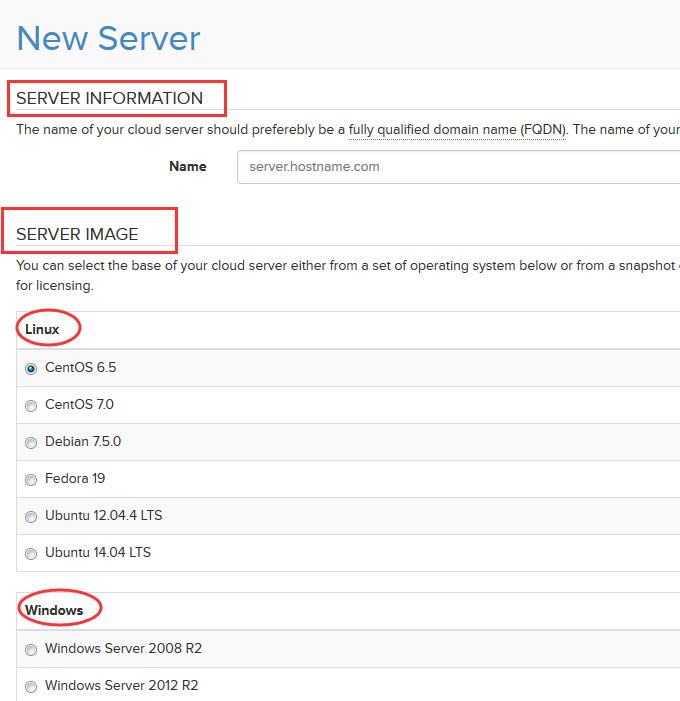
Task: Click the CentOS 6.5 label text
Action: click(x=80, y=367)
